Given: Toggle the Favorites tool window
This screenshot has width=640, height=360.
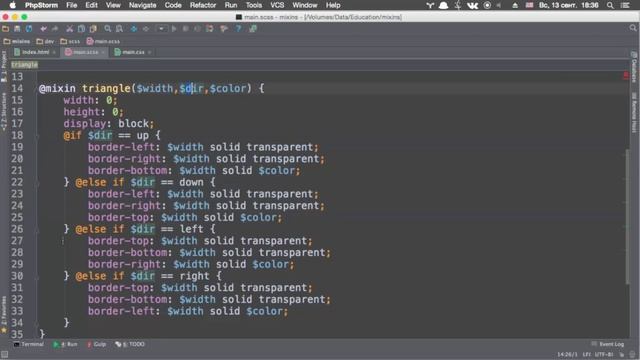Looking at the screenshot, I should [4, 314].
